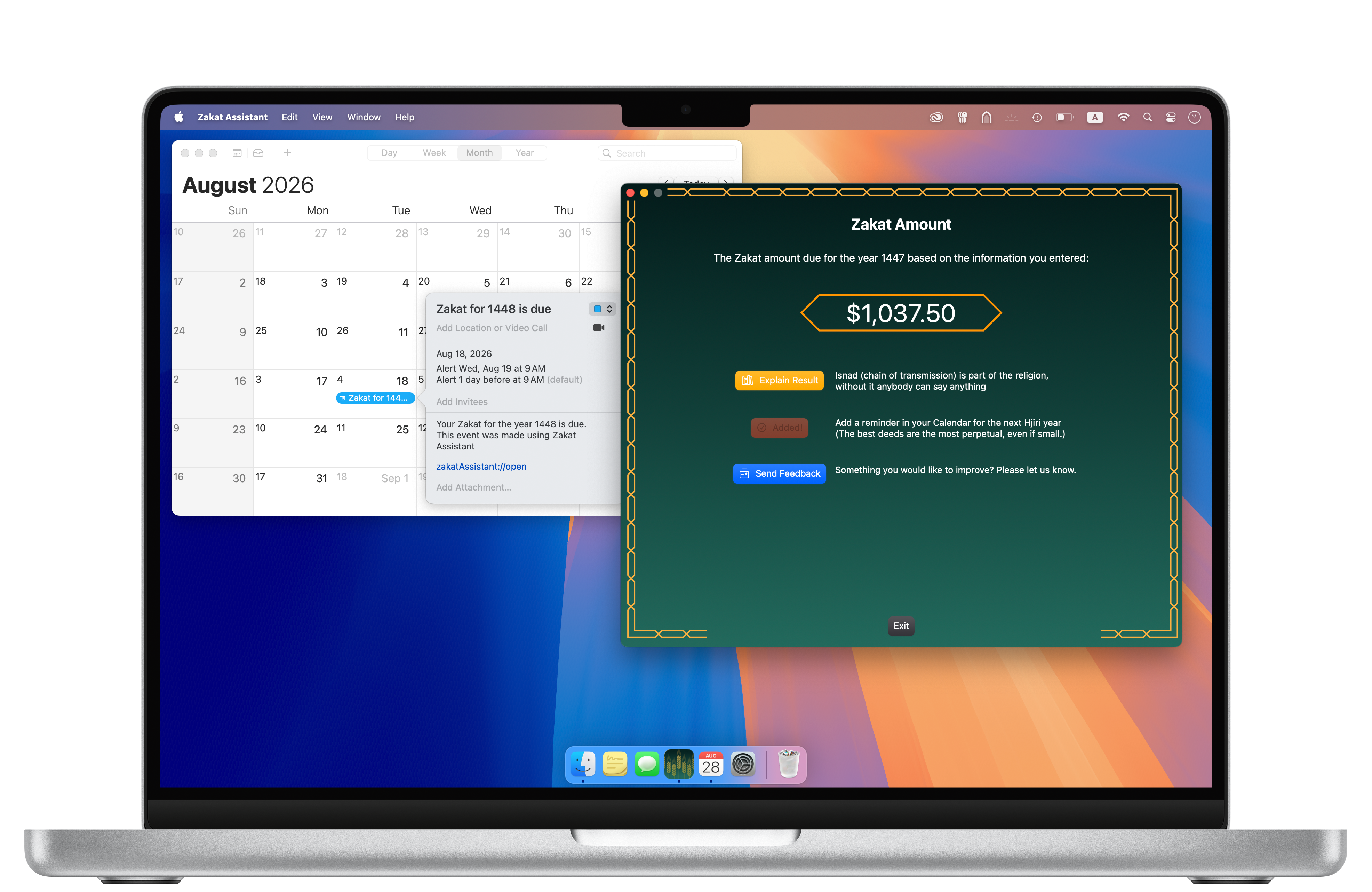Click the Explain Result button
This screenshot has height=892, width=1372.
(x=779, y=380)
